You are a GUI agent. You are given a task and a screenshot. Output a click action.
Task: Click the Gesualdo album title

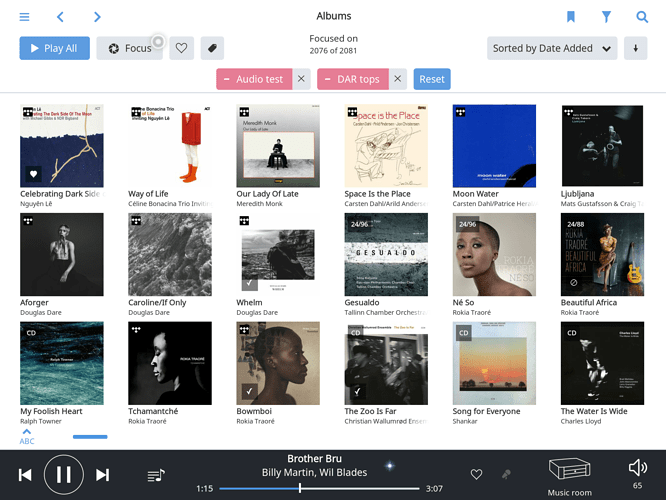[x=362, y=302]
